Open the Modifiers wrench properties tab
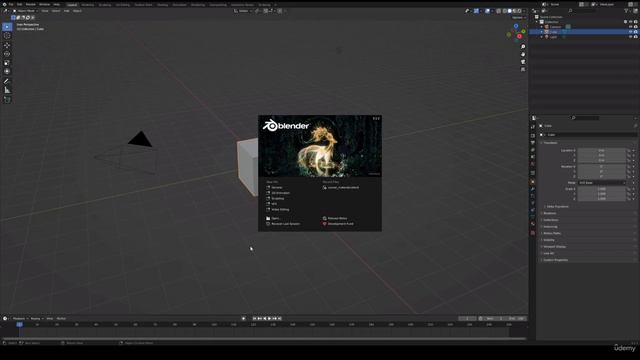The width and height of the screenshot is (640, 360). (533, 189)
